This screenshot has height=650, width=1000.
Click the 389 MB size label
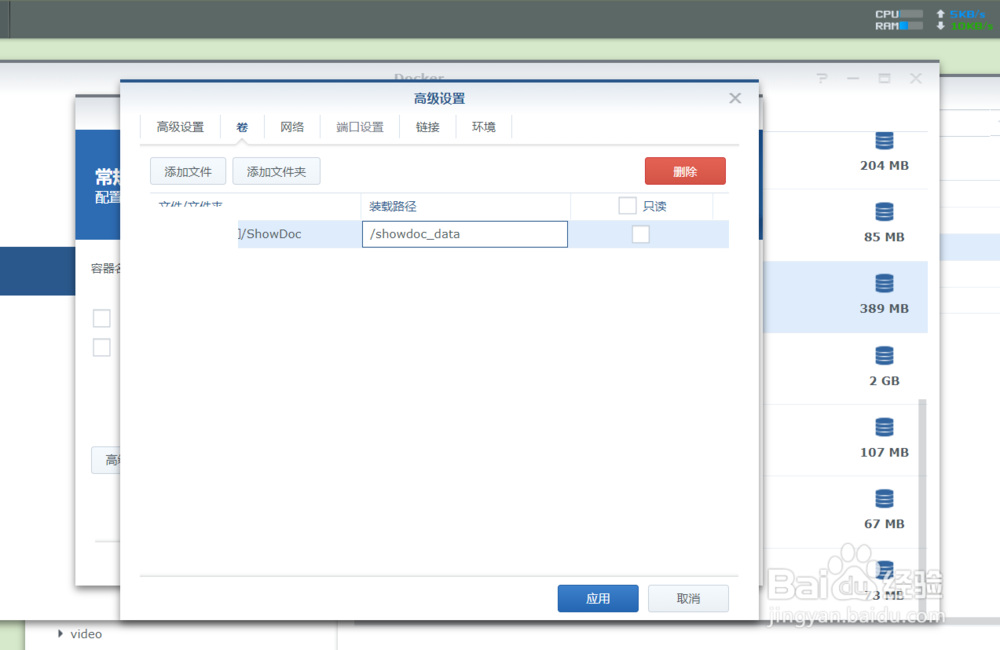[x=884, y=308]
